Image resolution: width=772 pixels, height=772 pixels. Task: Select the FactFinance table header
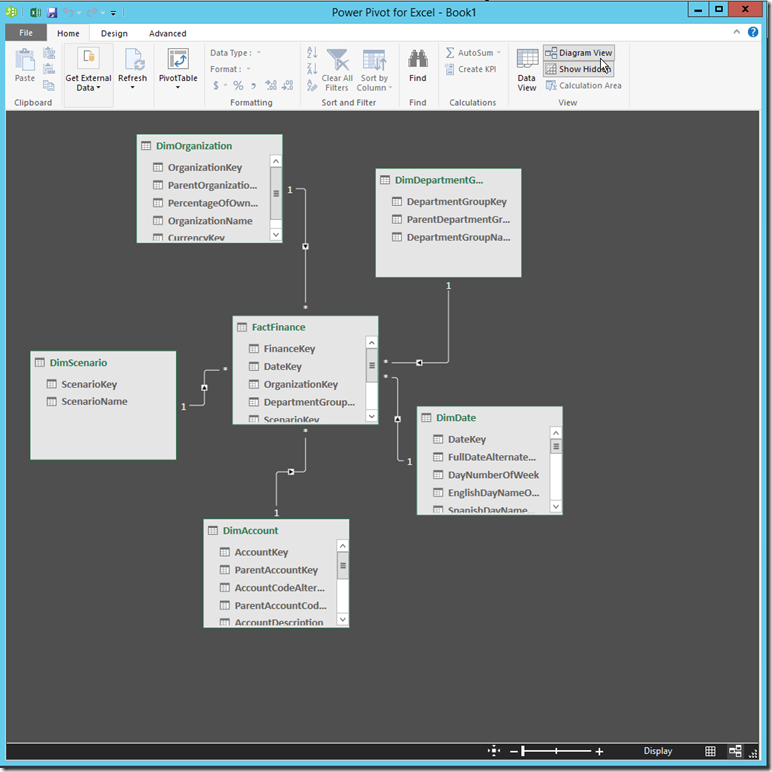click(x=305, y=327)
